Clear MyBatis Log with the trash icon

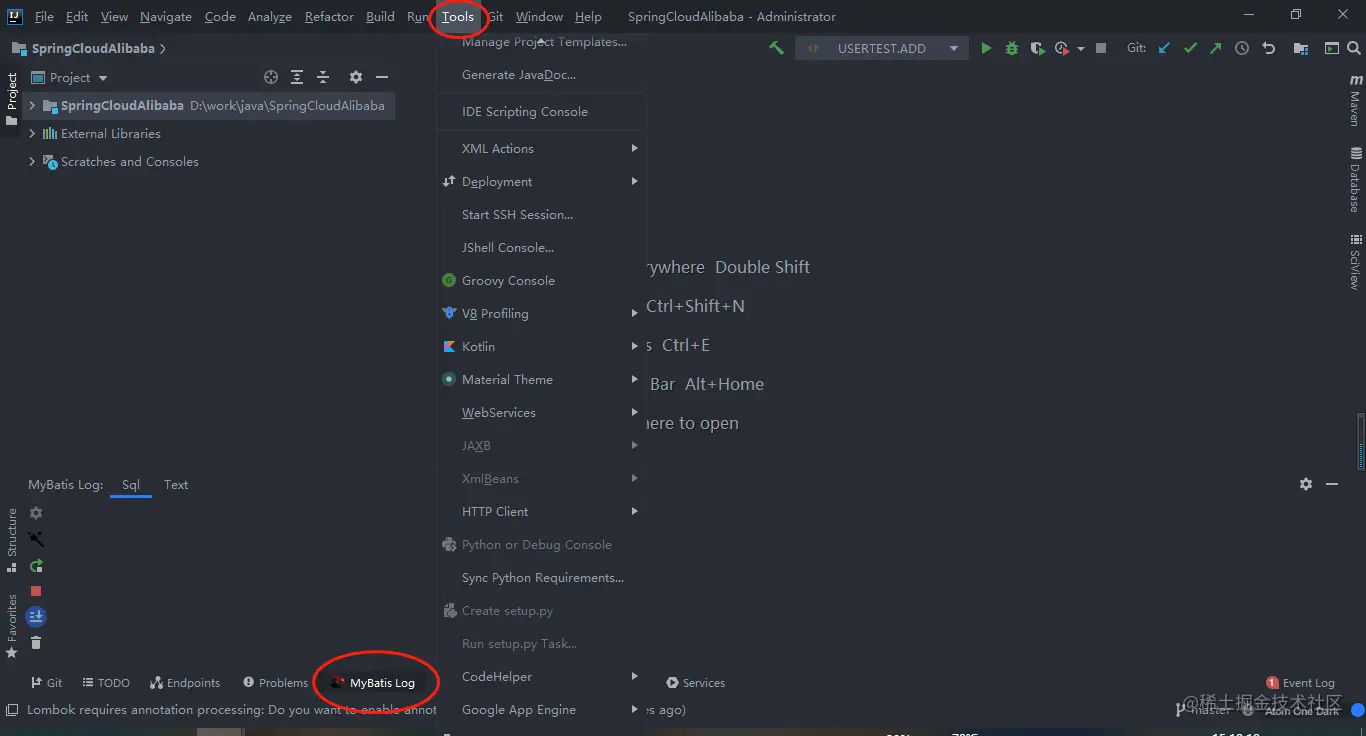point(36,643)
